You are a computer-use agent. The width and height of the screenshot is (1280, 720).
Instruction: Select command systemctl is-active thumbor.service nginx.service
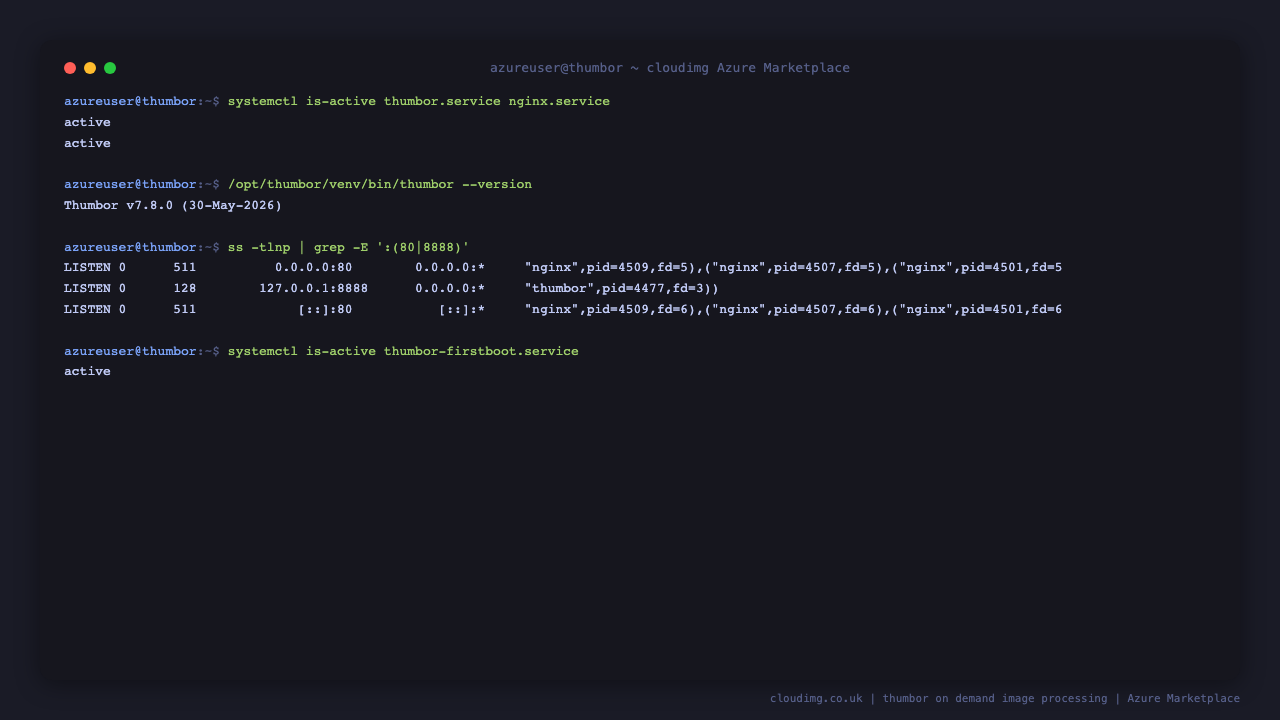point(418,102)
